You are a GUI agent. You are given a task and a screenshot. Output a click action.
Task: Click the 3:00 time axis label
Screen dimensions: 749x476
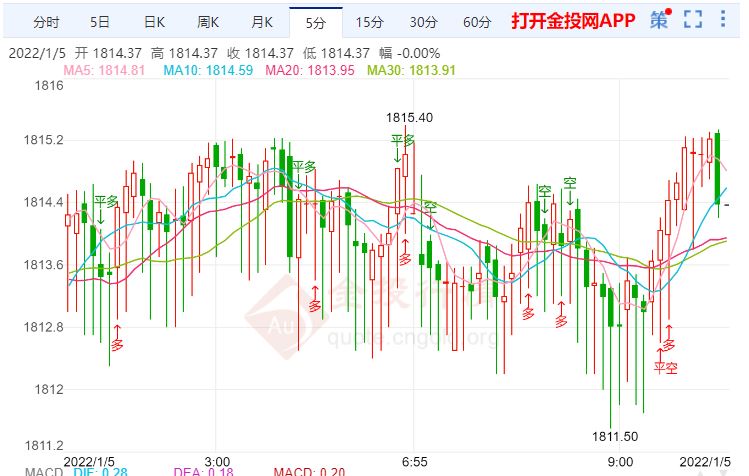click(217, 462)
